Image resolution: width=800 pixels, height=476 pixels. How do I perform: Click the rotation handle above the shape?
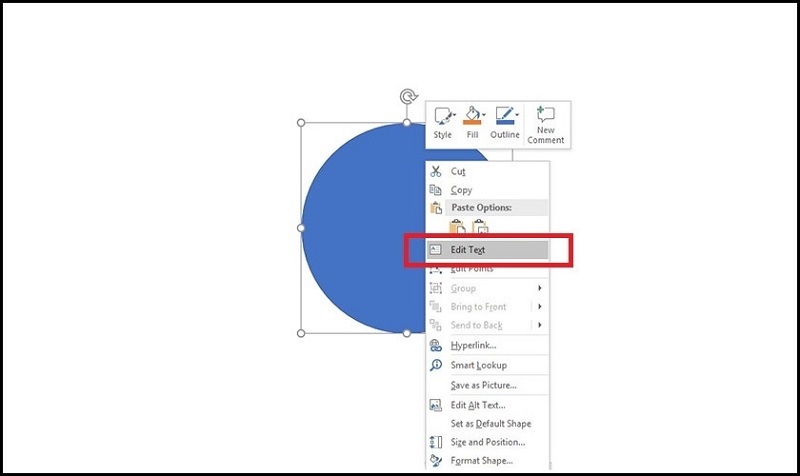pos(407,97)
